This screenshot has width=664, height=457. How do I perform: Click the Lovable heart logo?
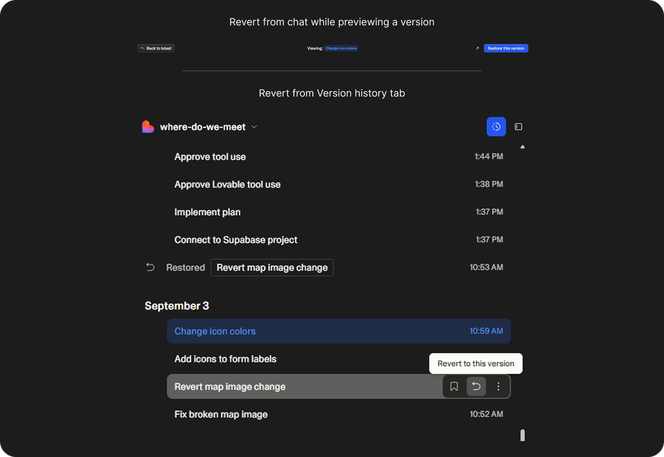(x=148, y=127)
